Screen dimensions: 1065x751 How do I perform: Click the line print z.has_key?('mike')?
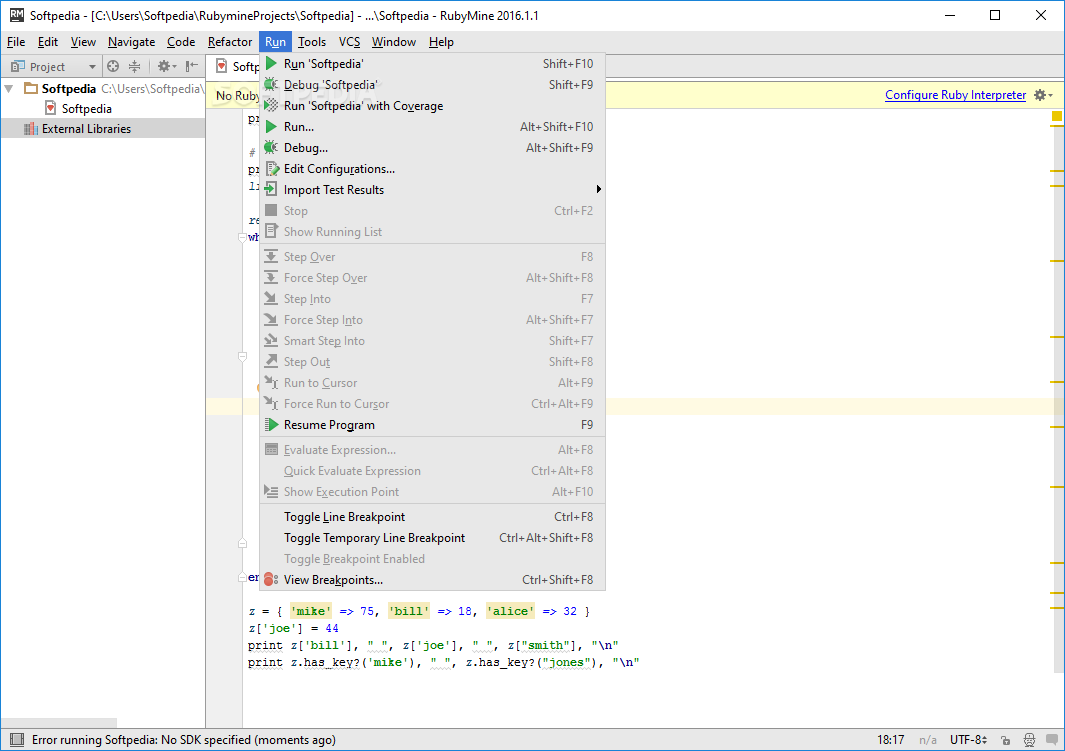[443, 663]
